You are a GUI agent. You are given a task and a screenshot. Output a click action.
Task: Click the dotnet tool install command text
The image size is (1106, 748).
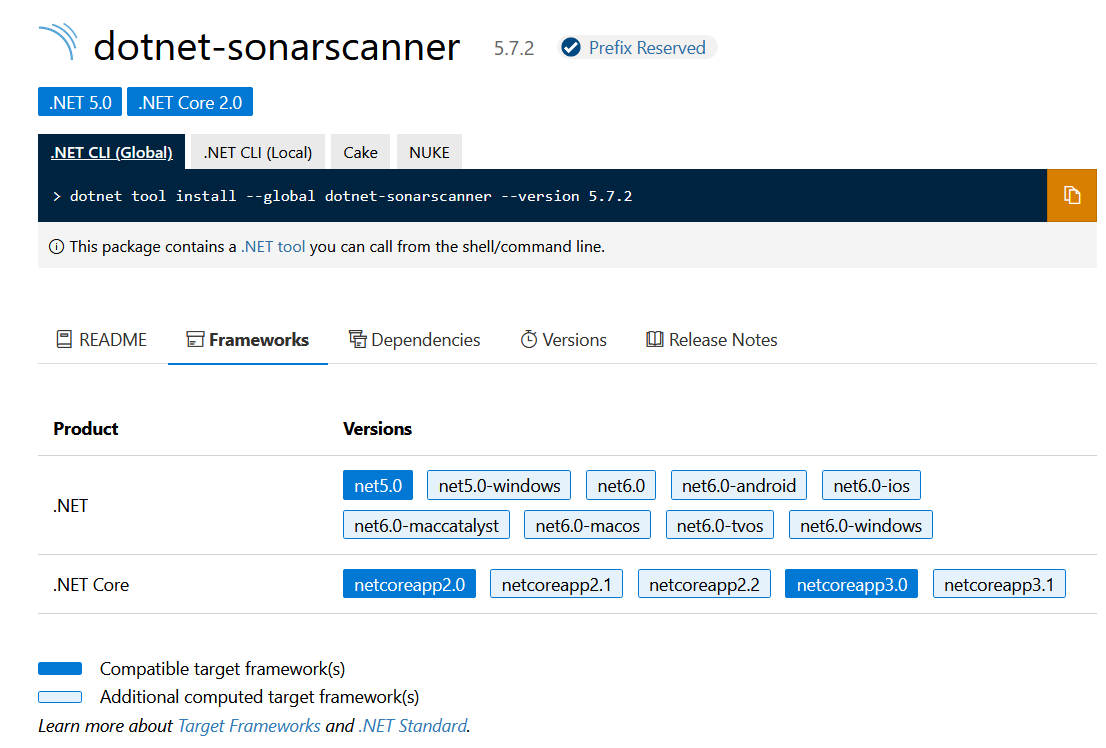(x=351, y=196)
